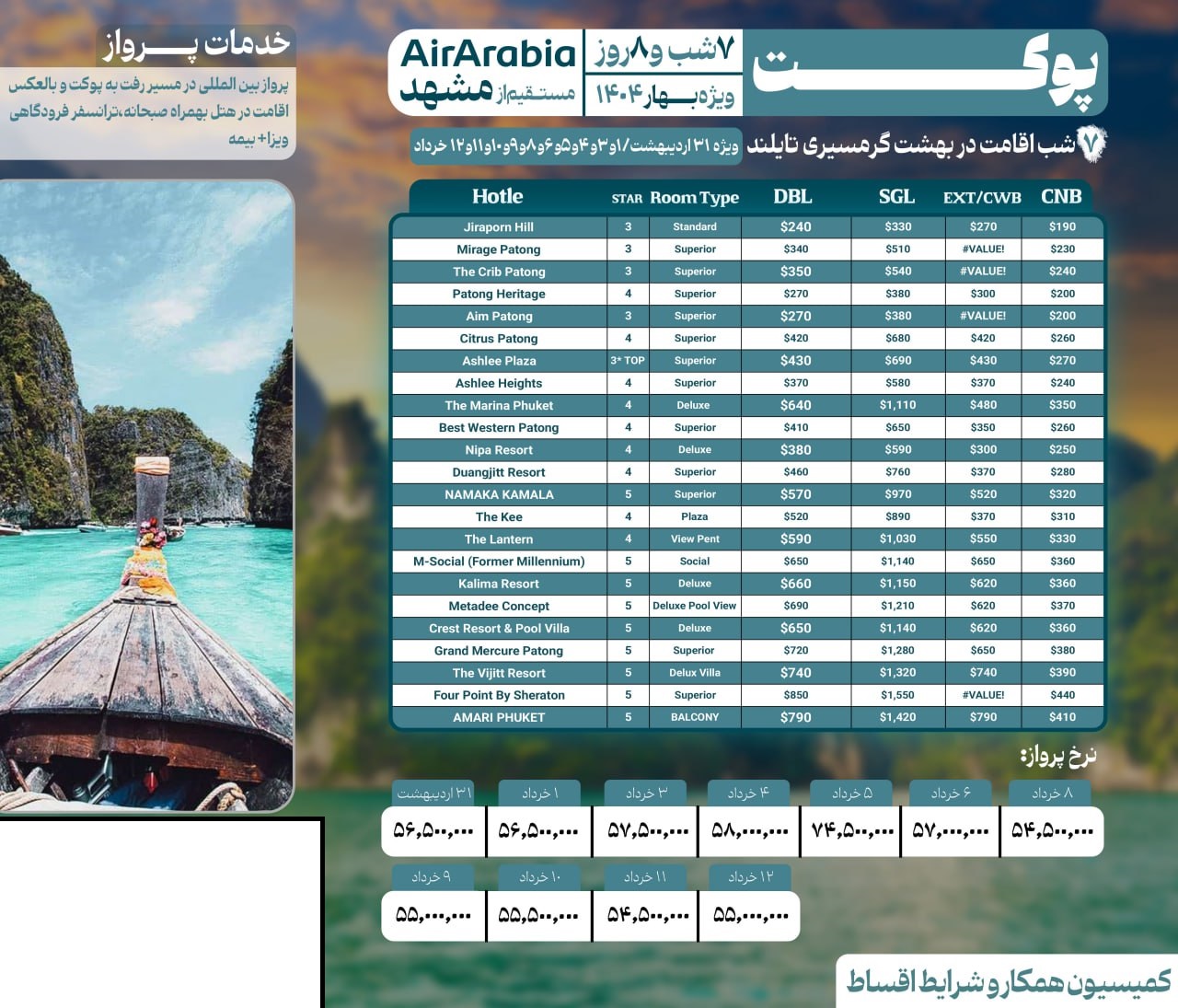Screen dimensions: 1178x1008
Task: Click the Deluxe Pool View room type
Action: click(695, 606)
